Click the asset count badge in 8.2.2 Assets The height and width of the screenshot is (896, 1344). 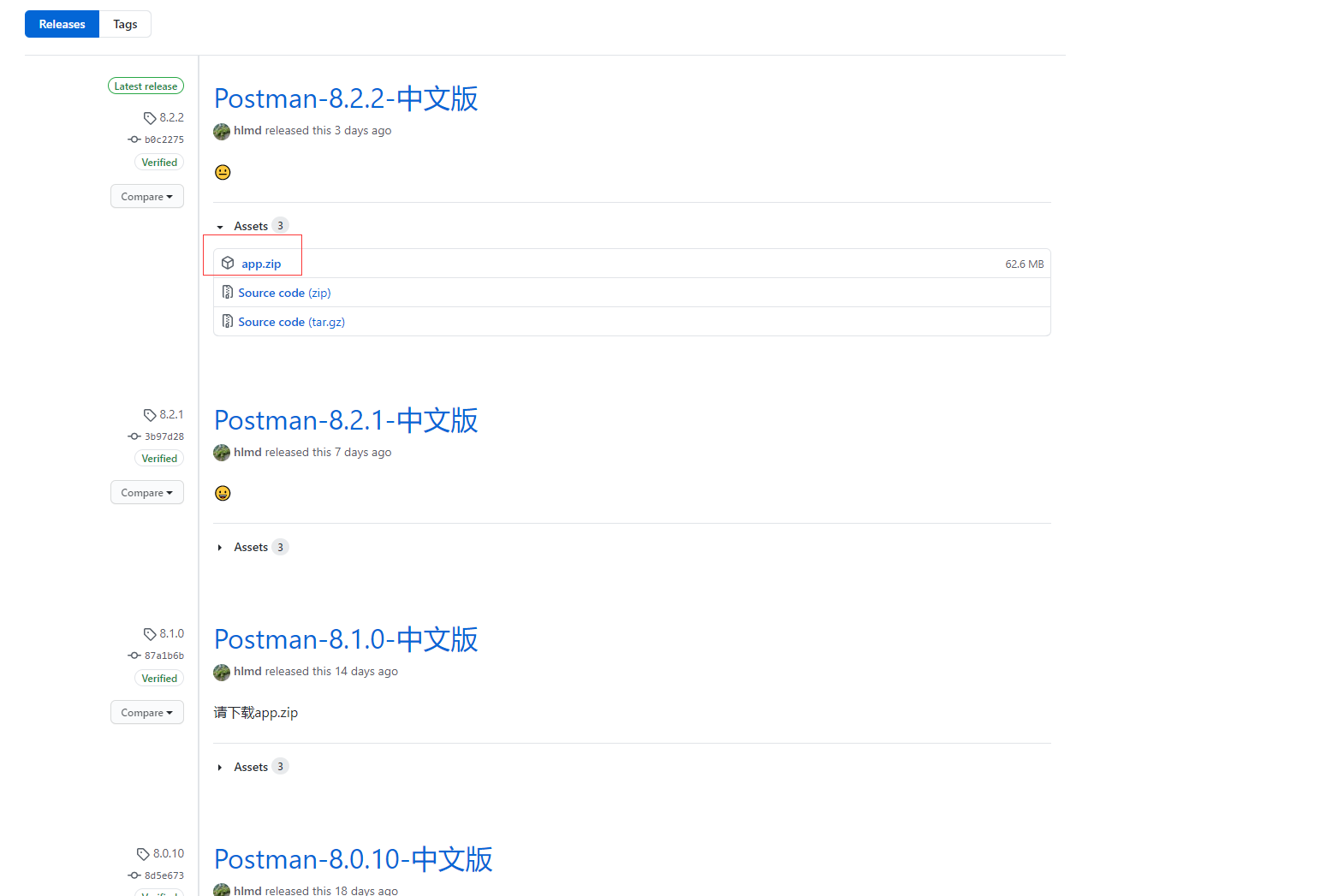click(x=280, y=226)
